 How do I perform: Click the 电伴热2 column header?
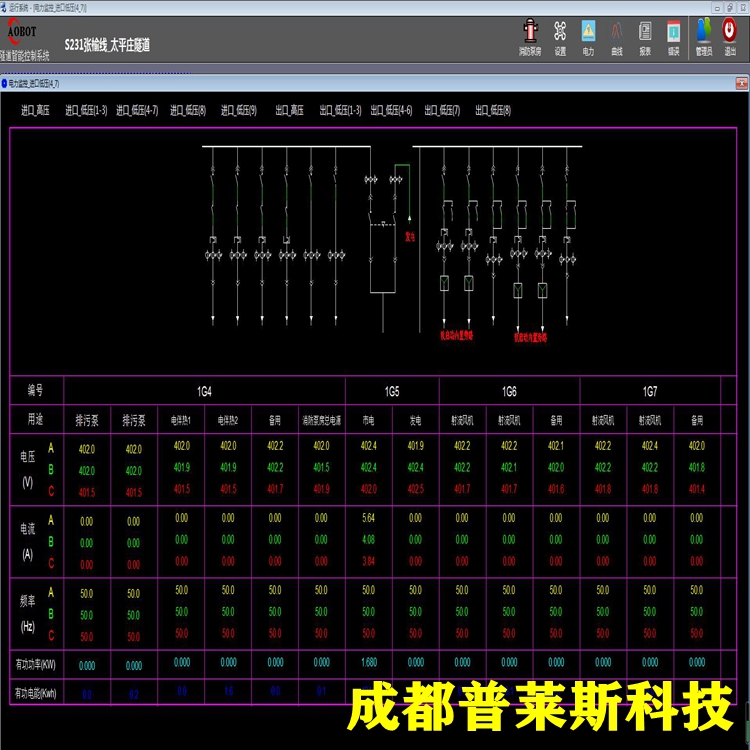(228, 420)
